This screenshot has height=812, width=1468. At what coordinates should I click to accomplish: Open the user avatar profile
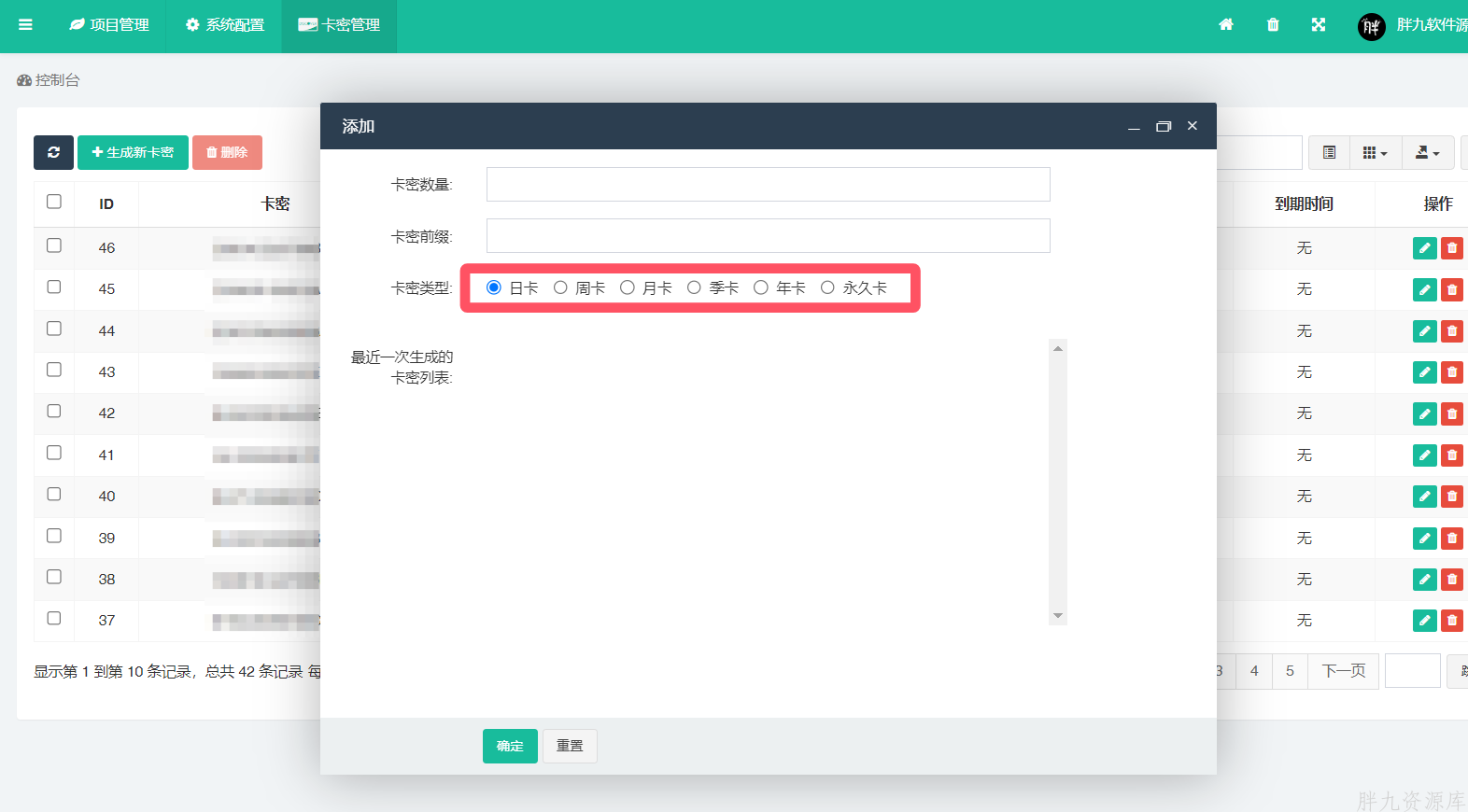(x=1371, y=26)
